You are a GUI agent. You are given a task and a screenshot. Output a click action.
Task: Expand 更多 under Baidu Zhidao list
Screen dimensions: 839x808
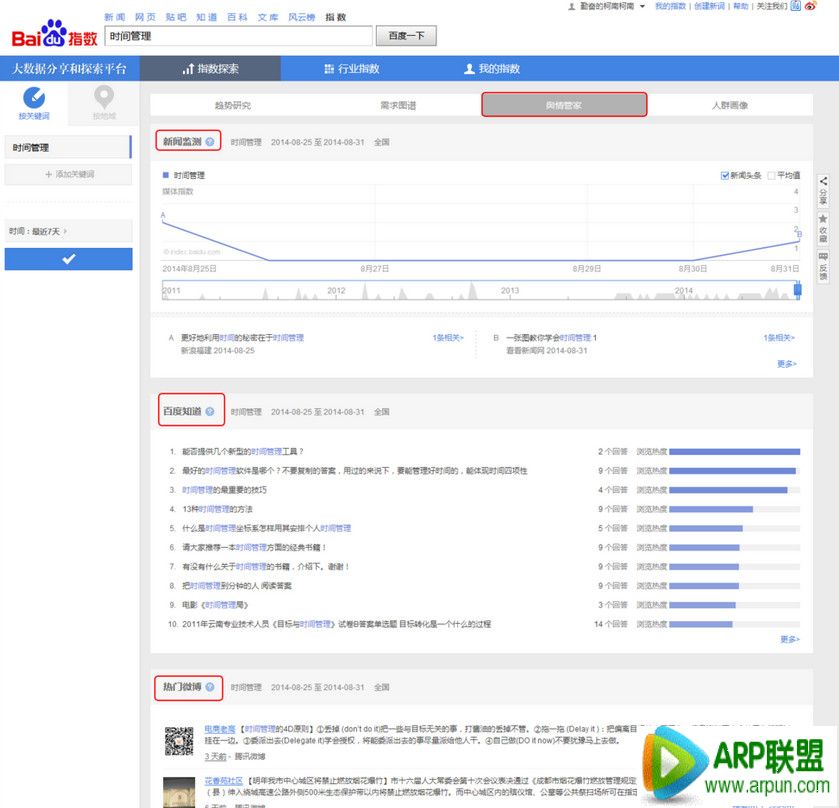788,639
